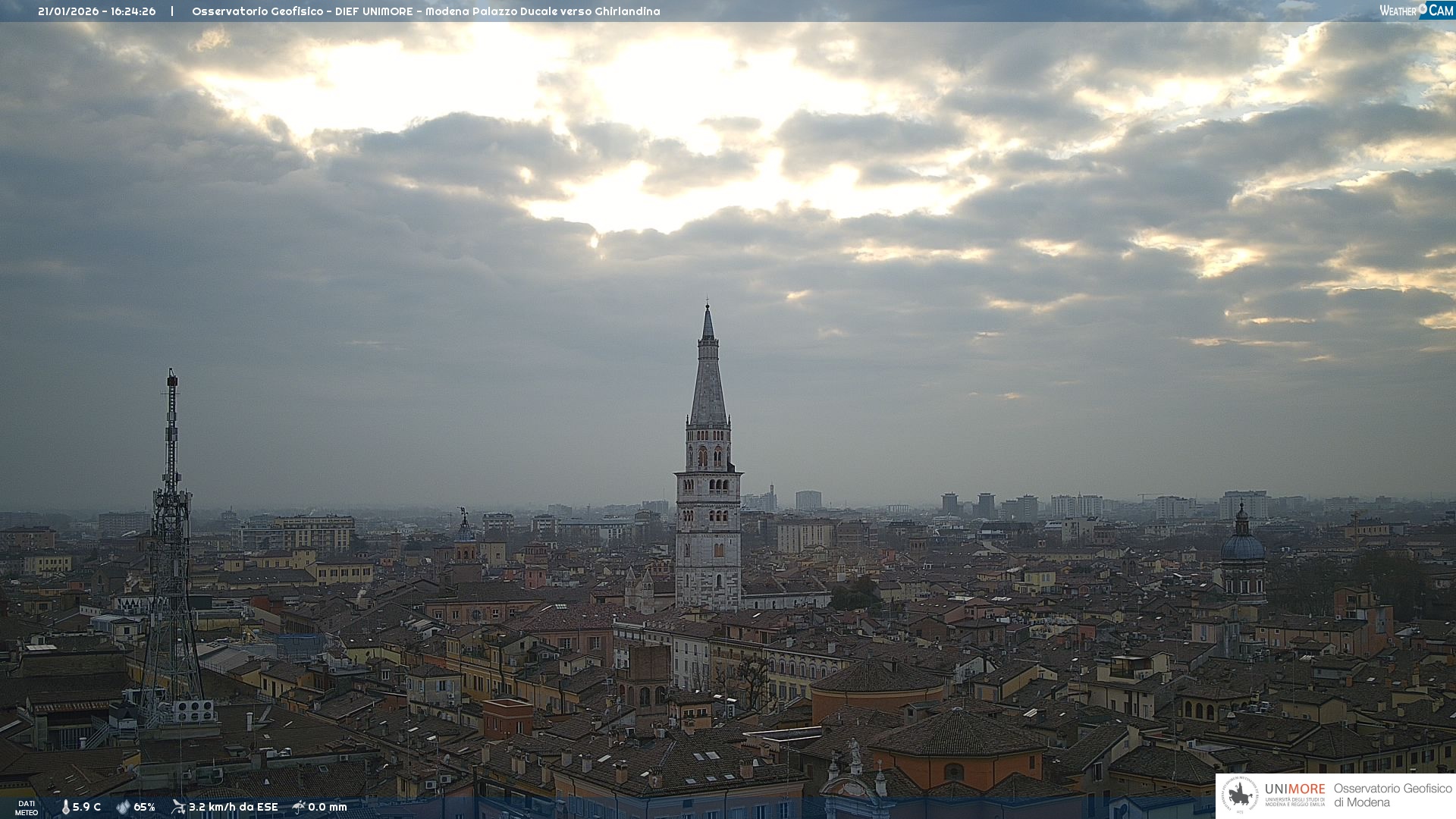The width and height of the screenshot is (1456, 819).
Task: Click the 0.0 mm rainfall value
Action: (328, 807)
